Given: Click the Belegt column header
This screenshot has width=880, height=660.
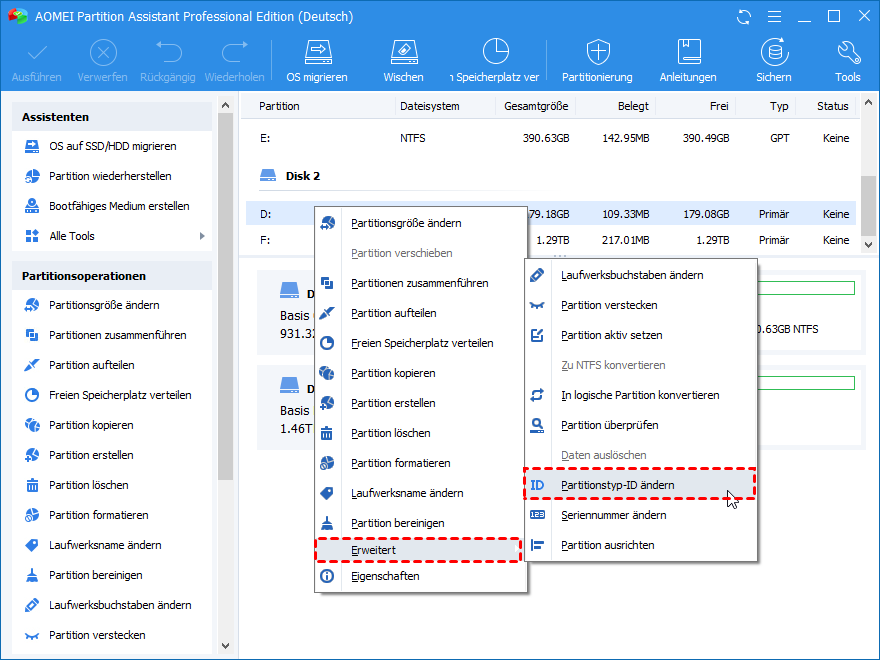Looking at the screenshot, I should tap(633, 106).
